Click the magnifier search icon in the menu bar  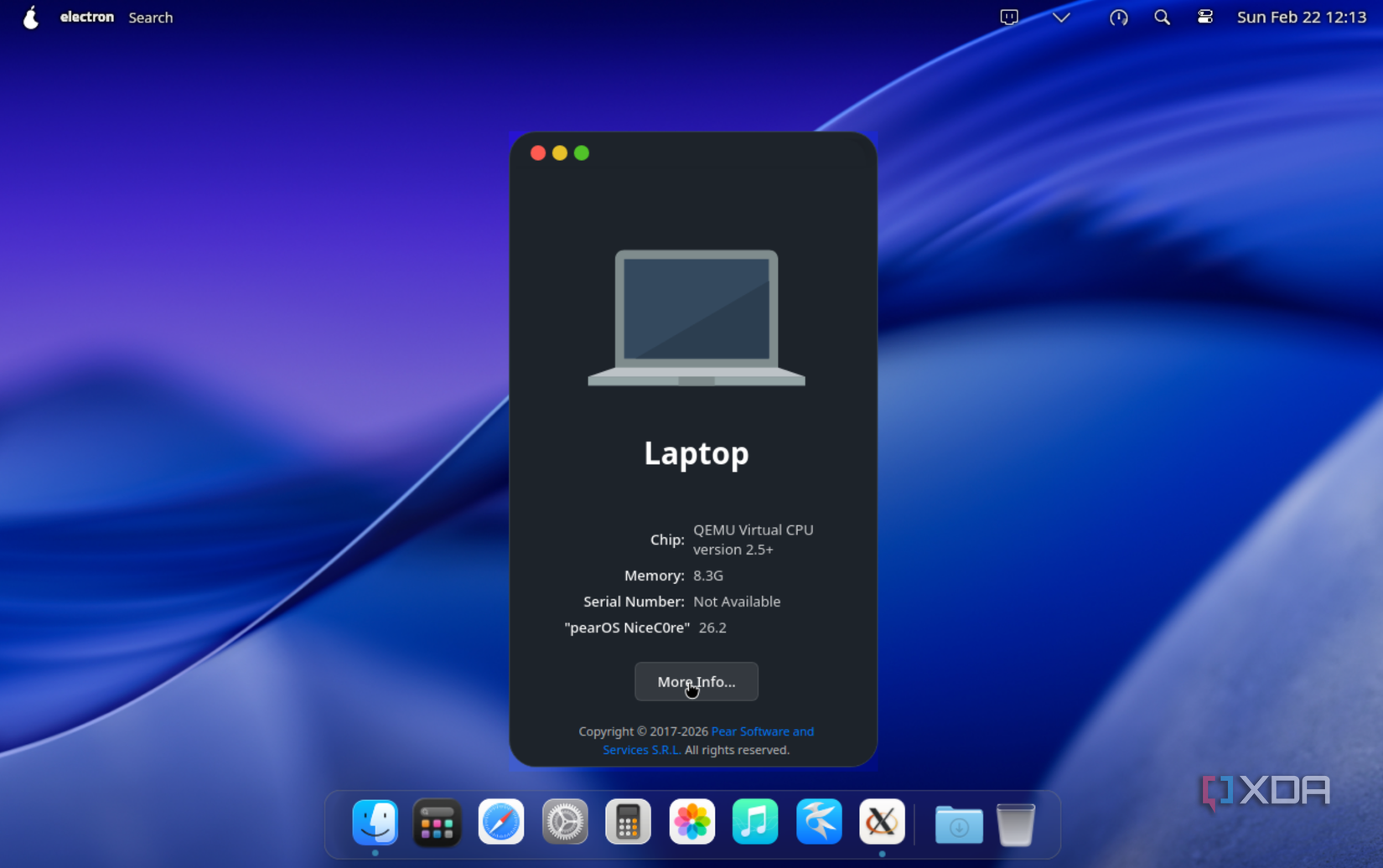pos(1162,17)
